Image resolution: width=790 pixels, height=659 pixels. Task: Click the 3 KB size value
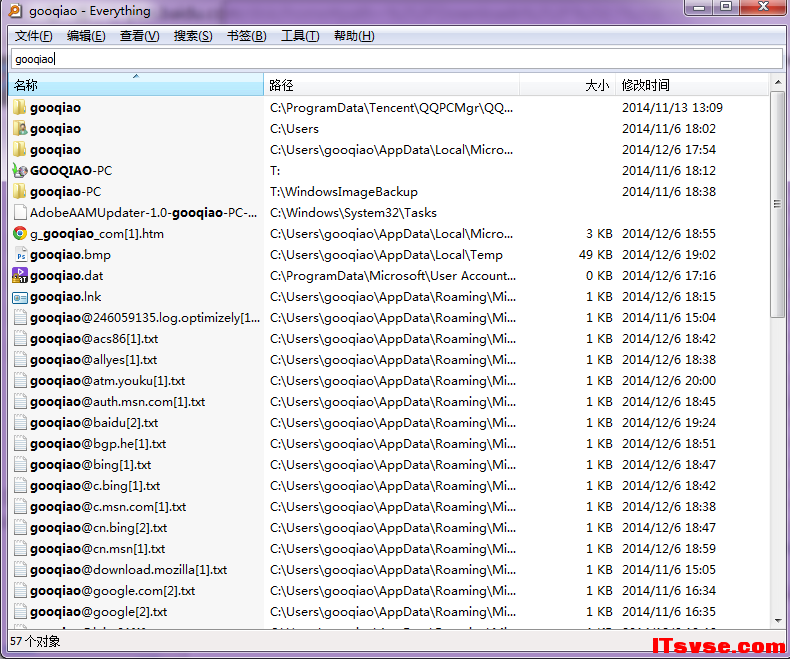[x=599, y=234]
